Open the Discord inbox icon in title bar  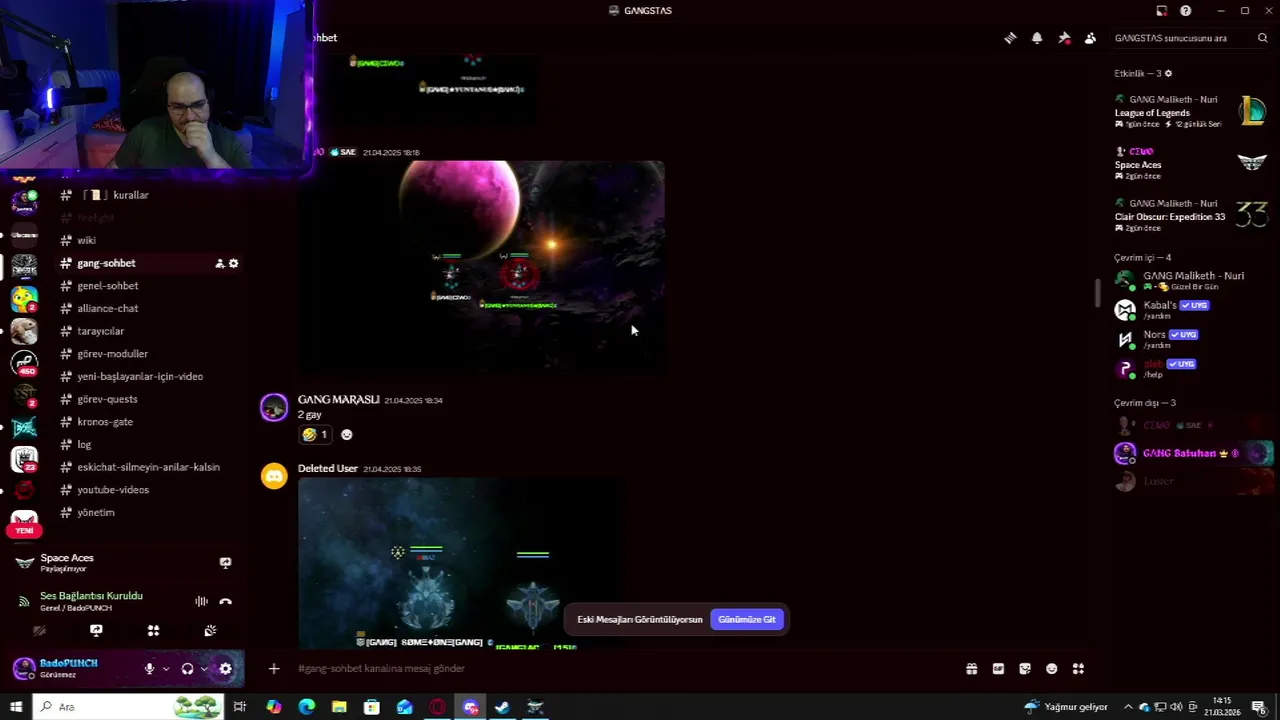tap(1161, 11)
